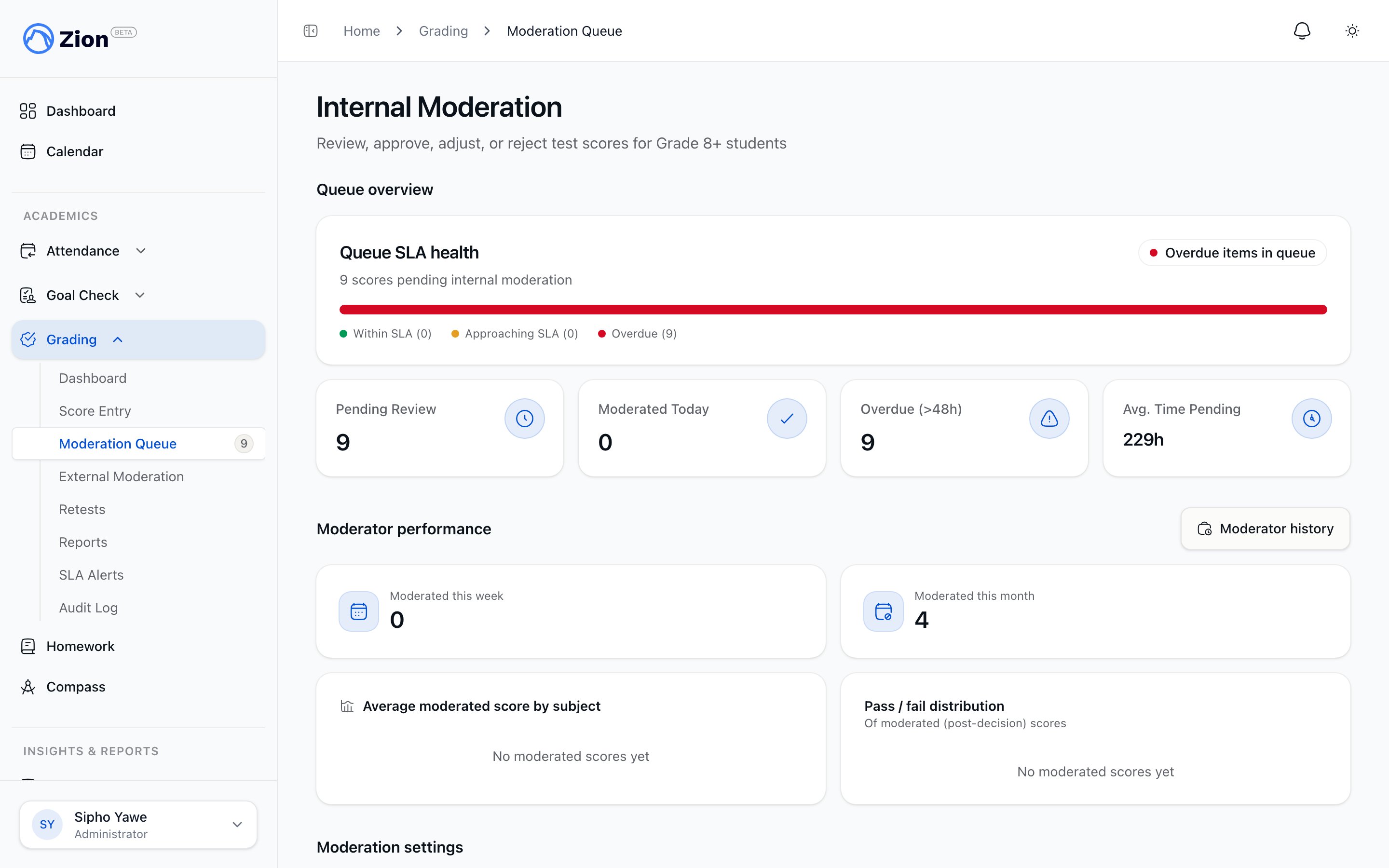Image resolution: width=1389 pixels, height=868 pixels.
Task: Open External Moderation page
Action: [121, 476]
